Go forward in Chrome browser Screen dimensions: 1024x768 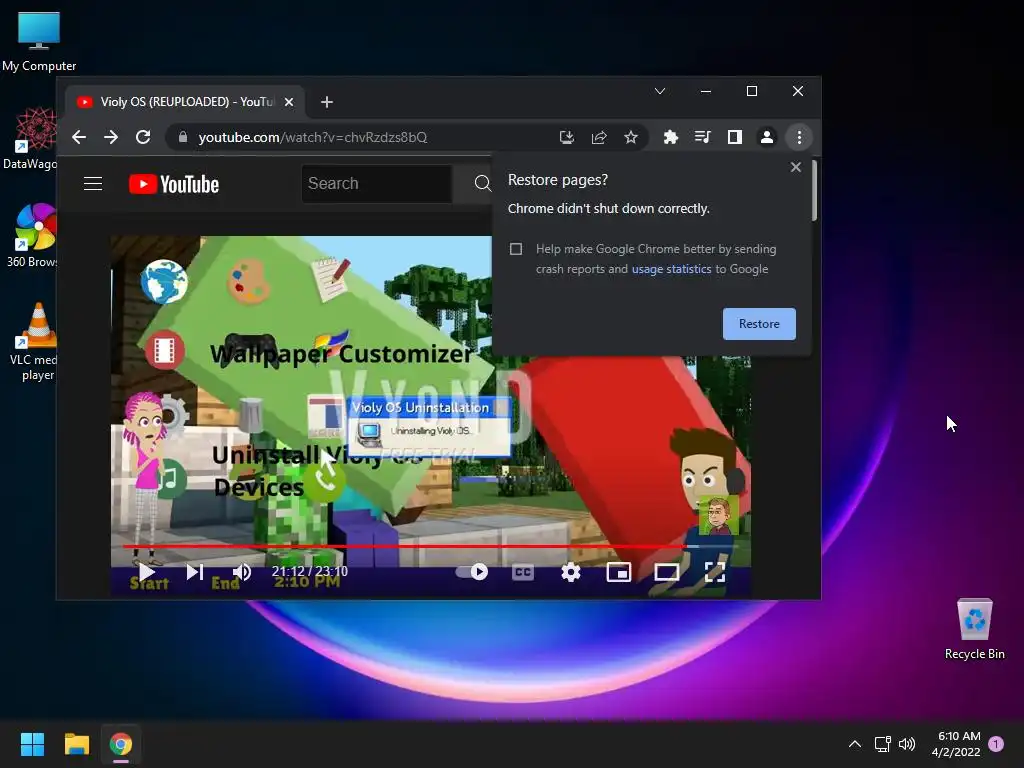[x=111, y=137]
